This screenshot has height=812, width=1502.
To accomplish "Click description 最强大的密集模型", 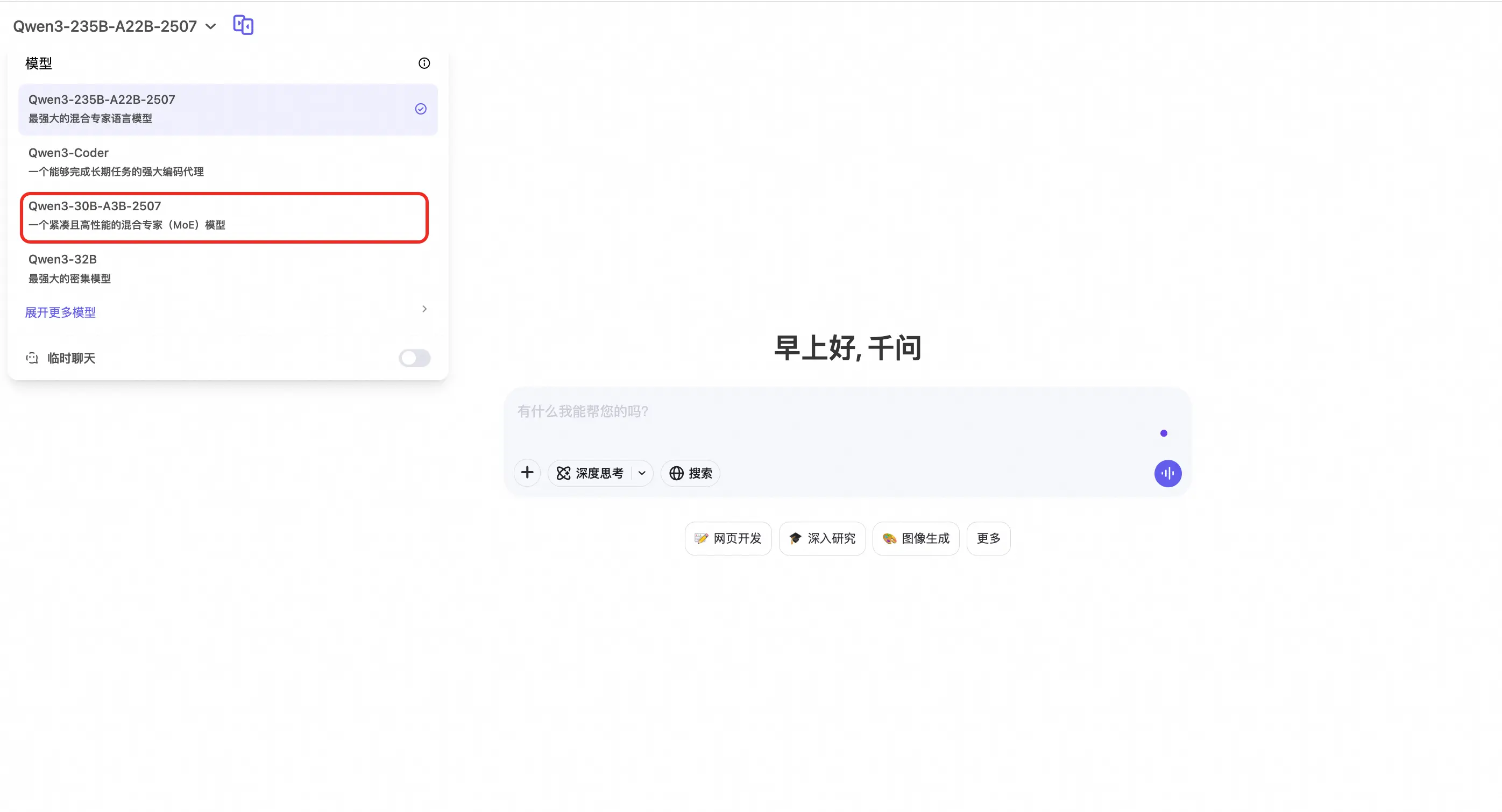I will coord(69,278).
